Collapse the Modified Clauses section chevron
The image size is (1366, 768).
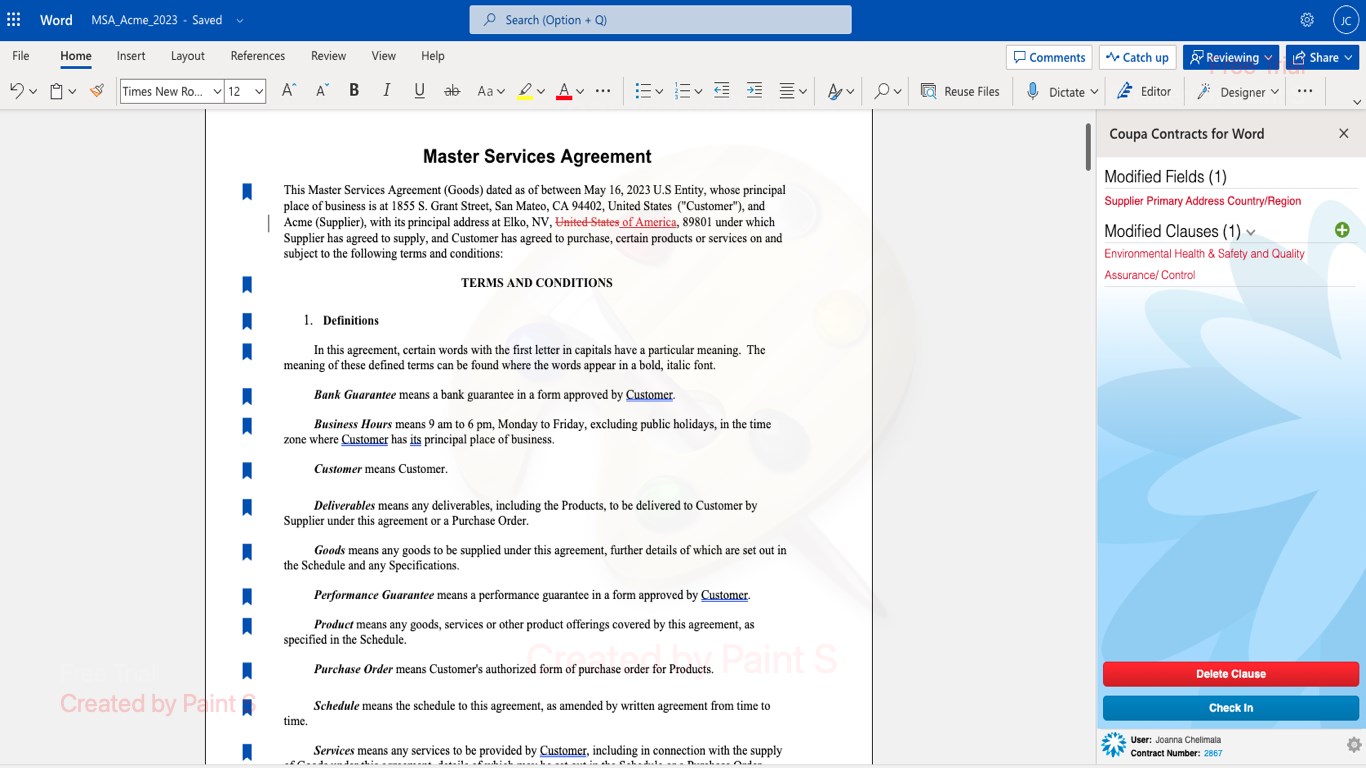coord(1251,232)
